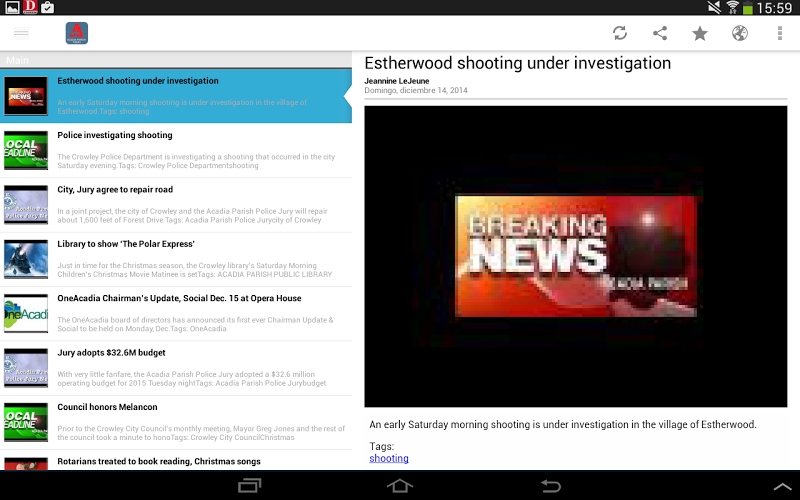Expand the navigation bar up-arrow chevron
800x500 pixels.
pyautogui.click(x=782, y=486)
